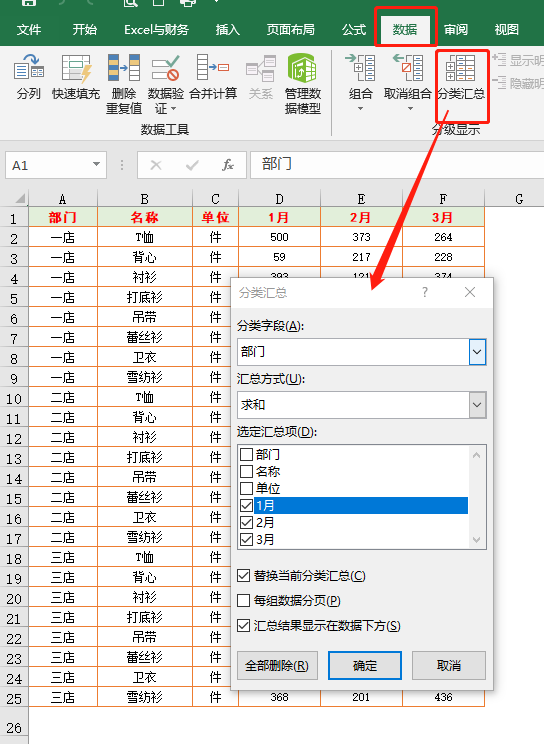Check the 单位 subtotal item checkbox
Screen dimensions: 544x744
[246, 488]
